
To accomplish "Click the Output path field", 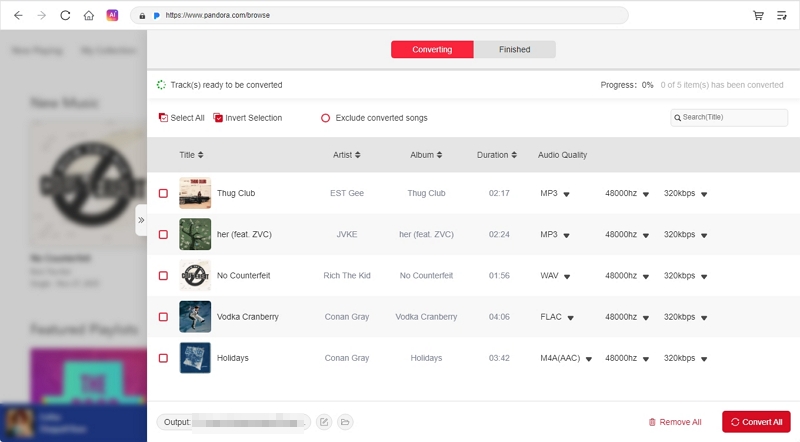I will 234,422.
